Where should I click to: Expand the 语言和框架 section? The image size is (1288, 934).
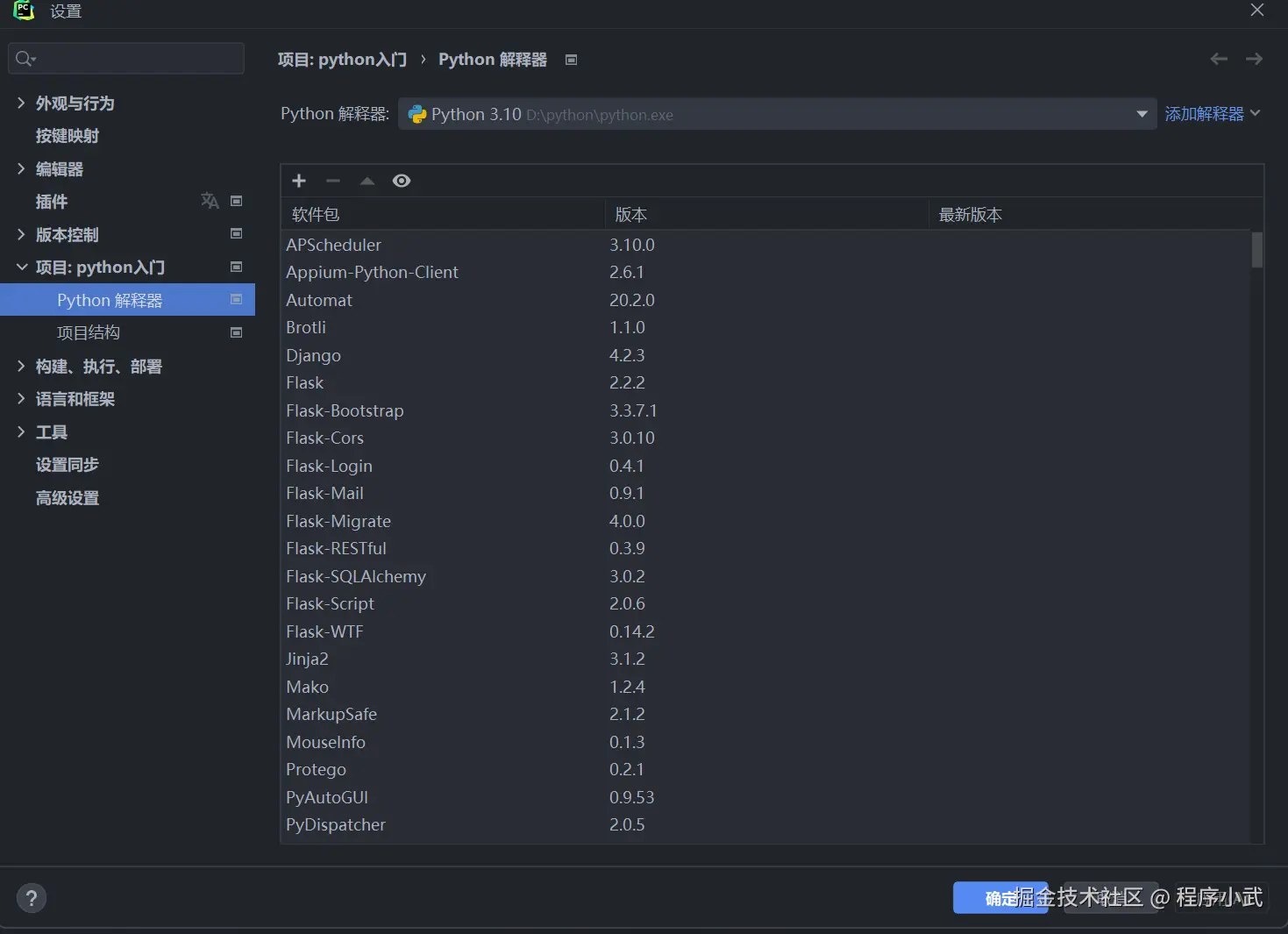pyautogui.click(x=21, y=398)
